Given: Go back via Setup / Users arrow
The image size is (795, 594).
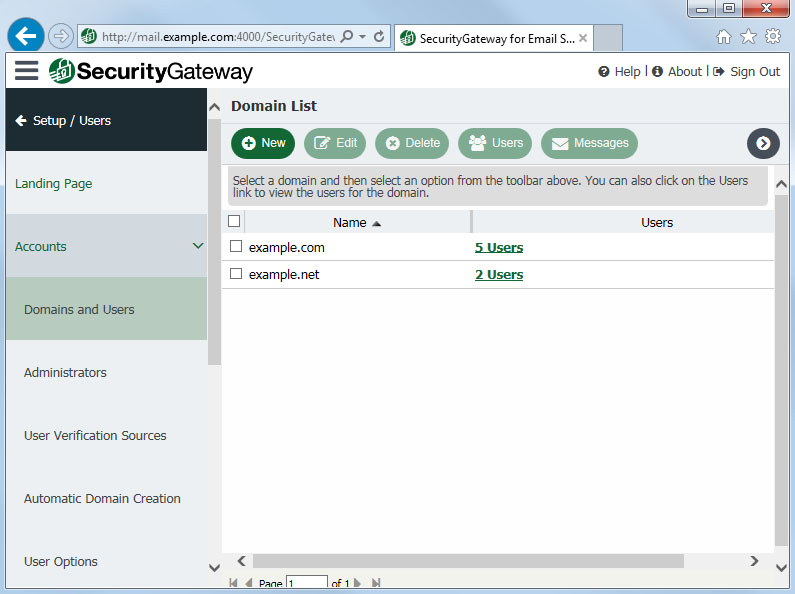Looking at the screenshot, I should click(21, 121).
